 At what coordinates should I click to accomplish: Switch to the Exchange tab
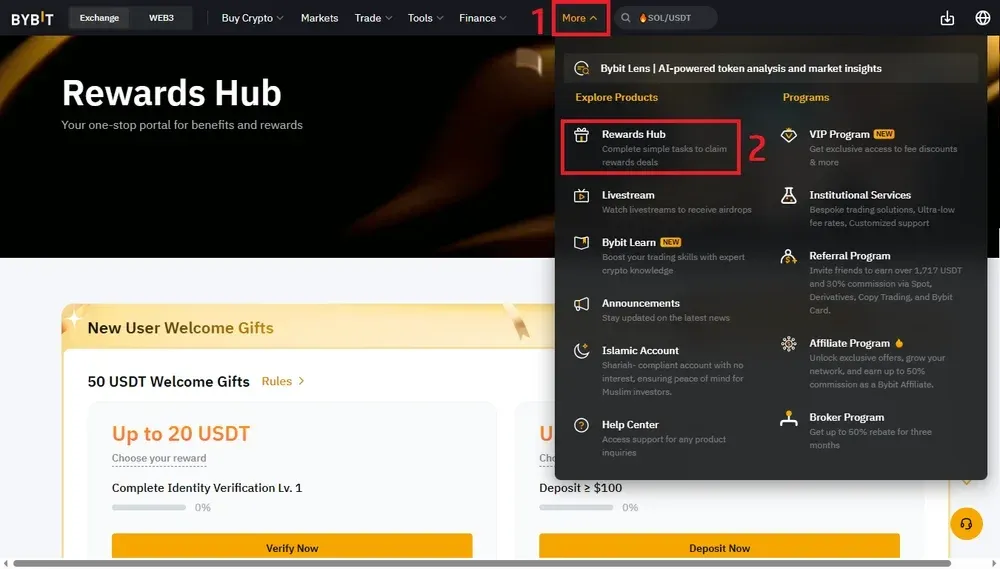pyautogui.click(x=99, y=18)
